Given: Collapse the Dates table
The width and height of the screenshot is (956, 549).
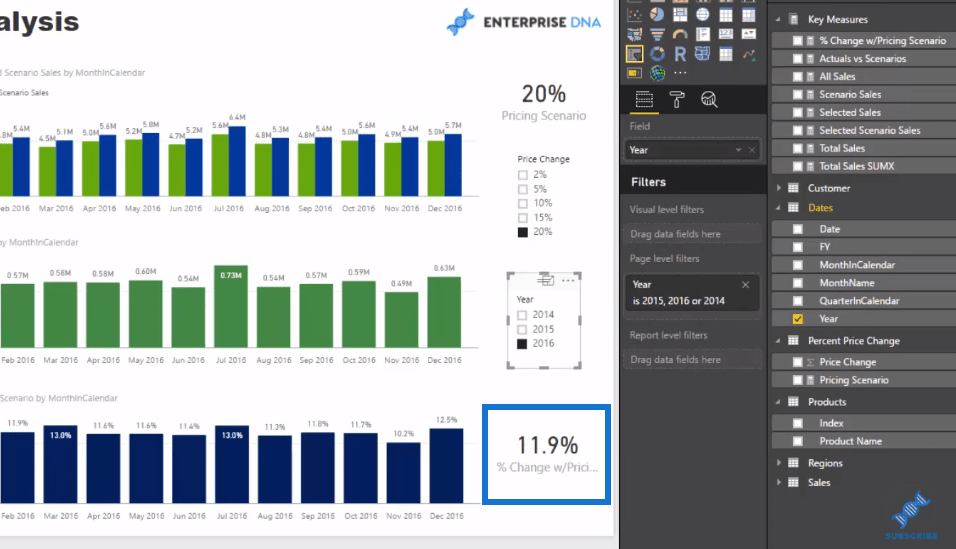Looking at the screenshot, I should pyautogui.click(x=778, y=208).
